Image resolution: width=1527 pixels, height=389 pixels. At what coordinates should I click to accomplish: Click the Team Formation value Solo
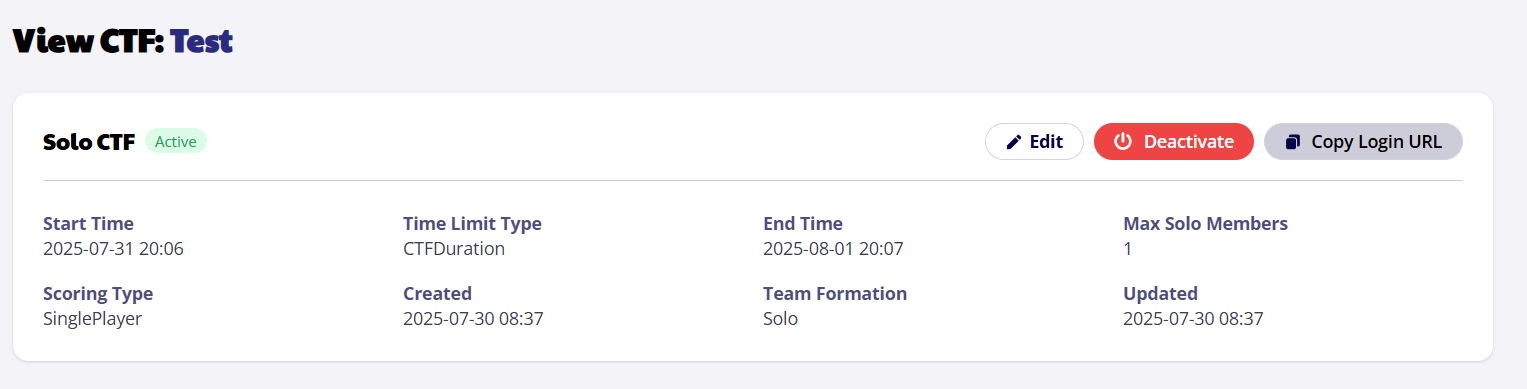pos(780,319)
